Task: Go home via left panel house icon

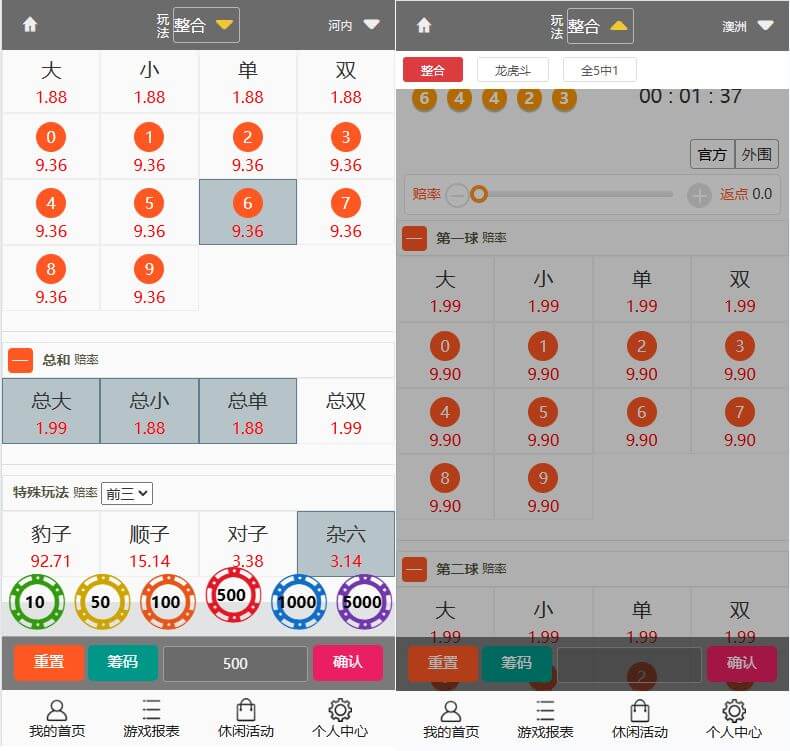Action: click(30, 25)
